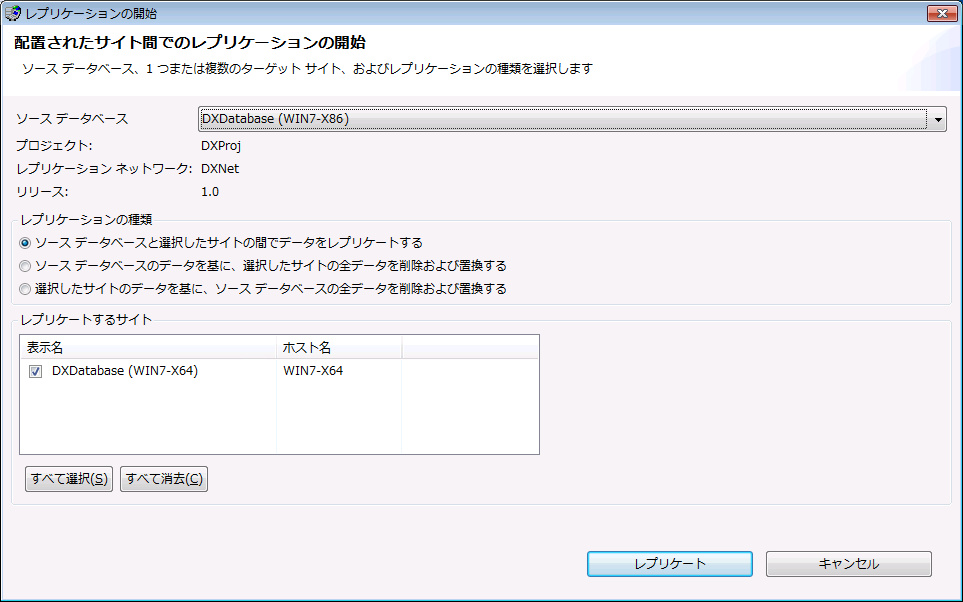963x602 pixels.
Task: Click the dropdown arrow beside DXDatabase (WIN7-X86)
Action: pyautogui.click(x=938, y=119)
